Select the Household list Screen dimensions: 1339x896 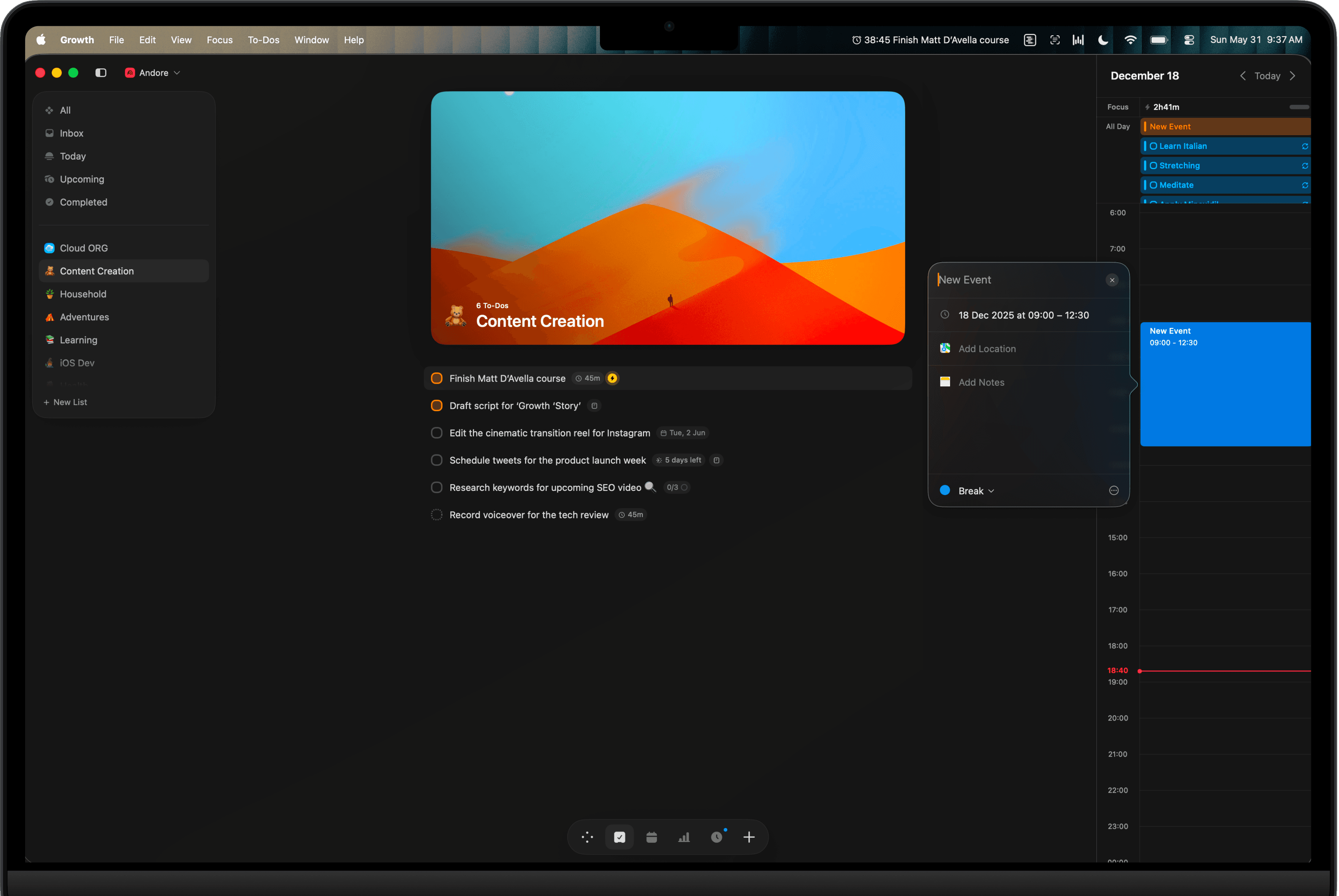click(124, 294)
